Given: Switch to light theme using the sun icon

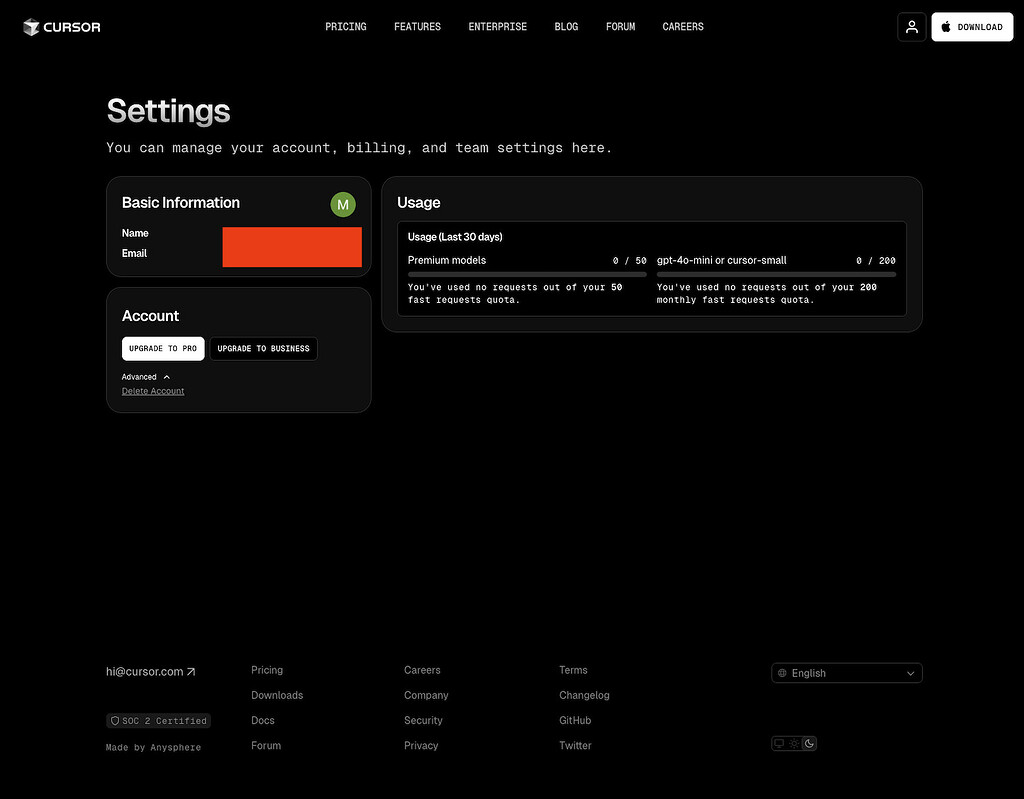Looking at the screenshot, I should [x=794, y=743].
